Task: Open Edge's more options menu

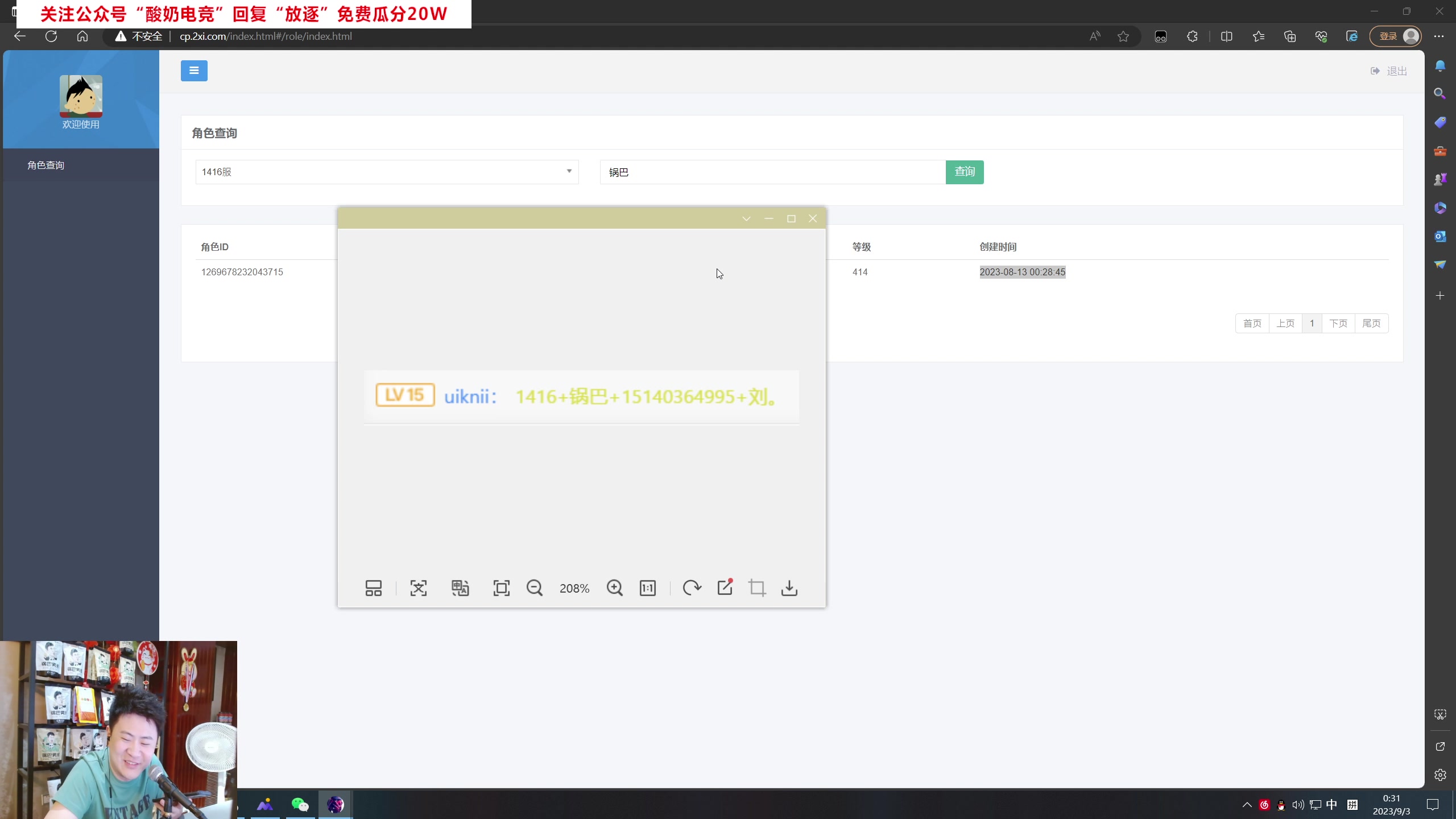Action: 1440,36
